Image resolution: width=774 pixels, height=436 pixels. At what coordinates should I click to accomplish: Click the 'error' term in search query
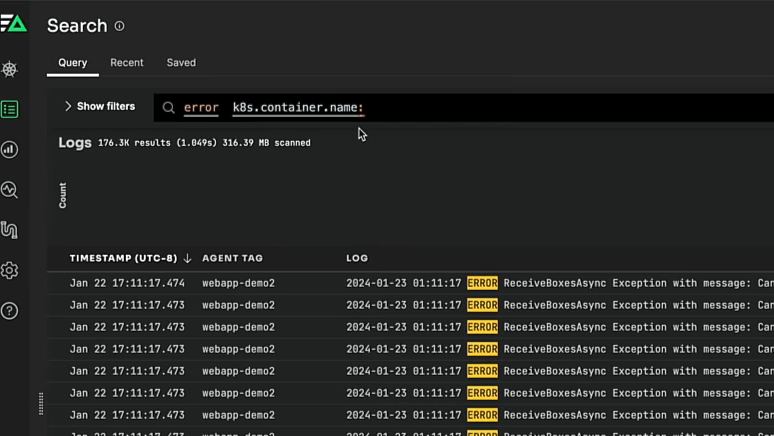[201, 108]
